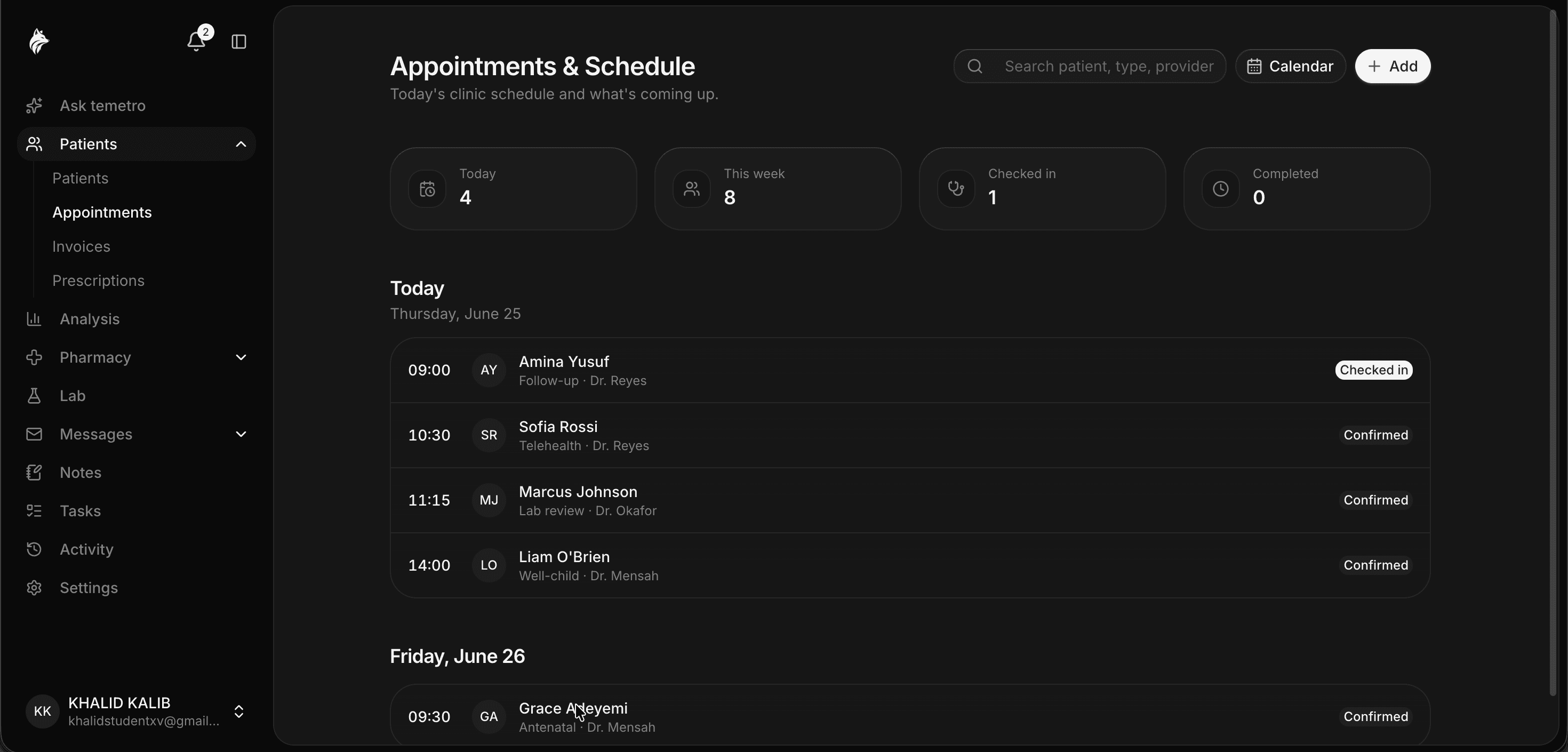1568x752 pixels.
Task: Switch to Calendar view
Action: (x=1291, y=66)
